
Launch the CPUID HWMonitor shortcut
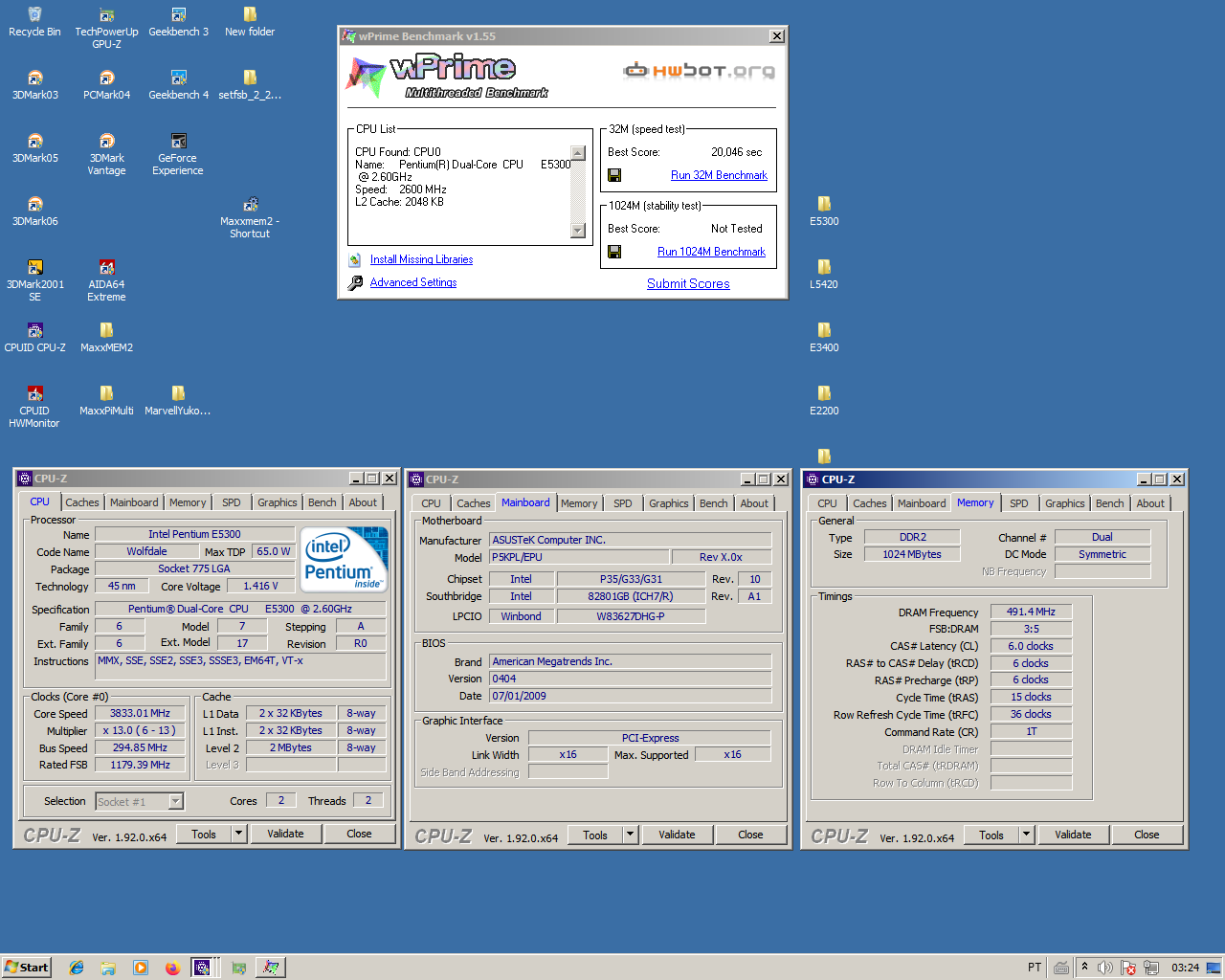click(34, 407)
